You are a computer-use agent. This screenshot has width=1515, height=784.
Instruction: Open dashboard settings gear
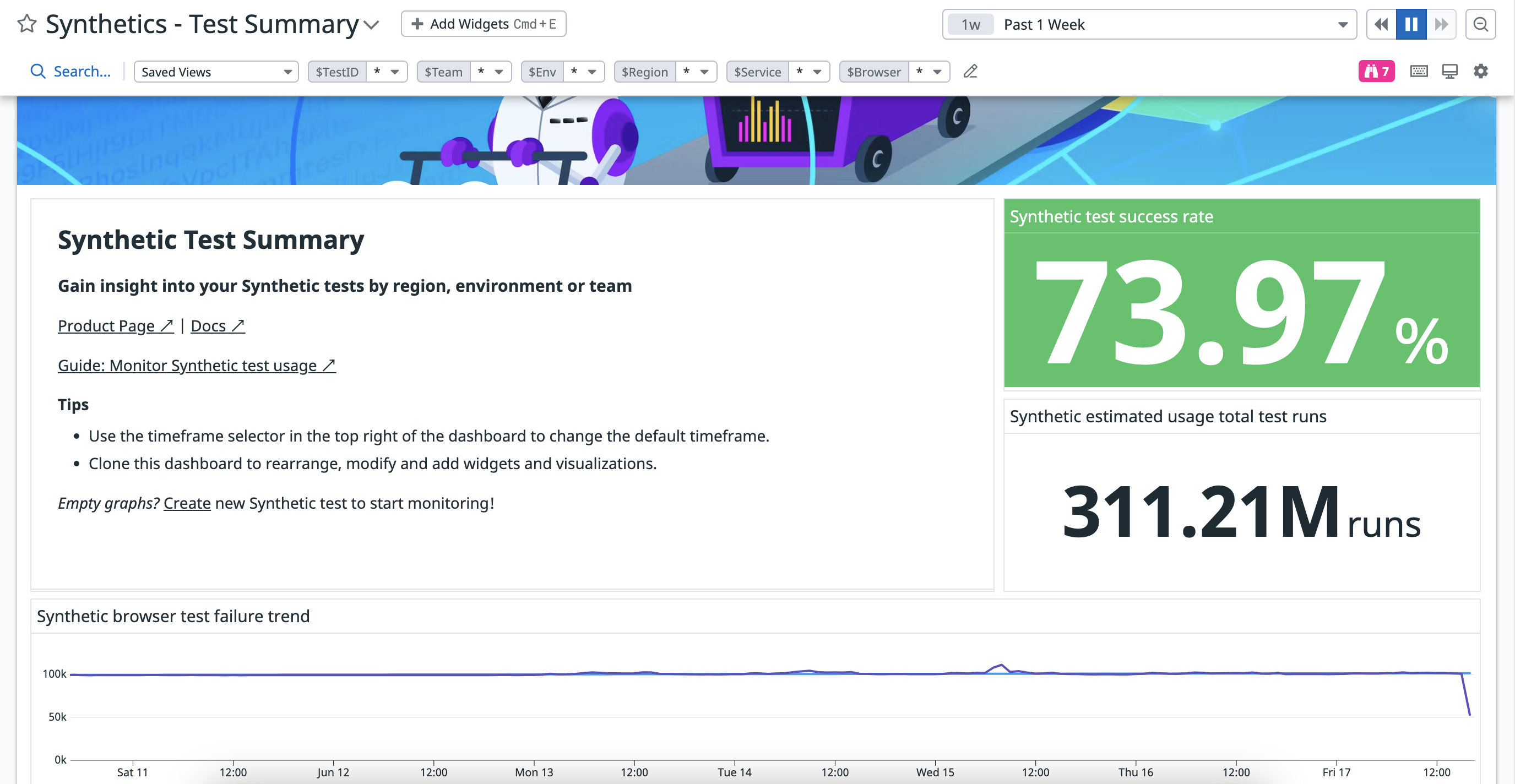coord(1480,71)
